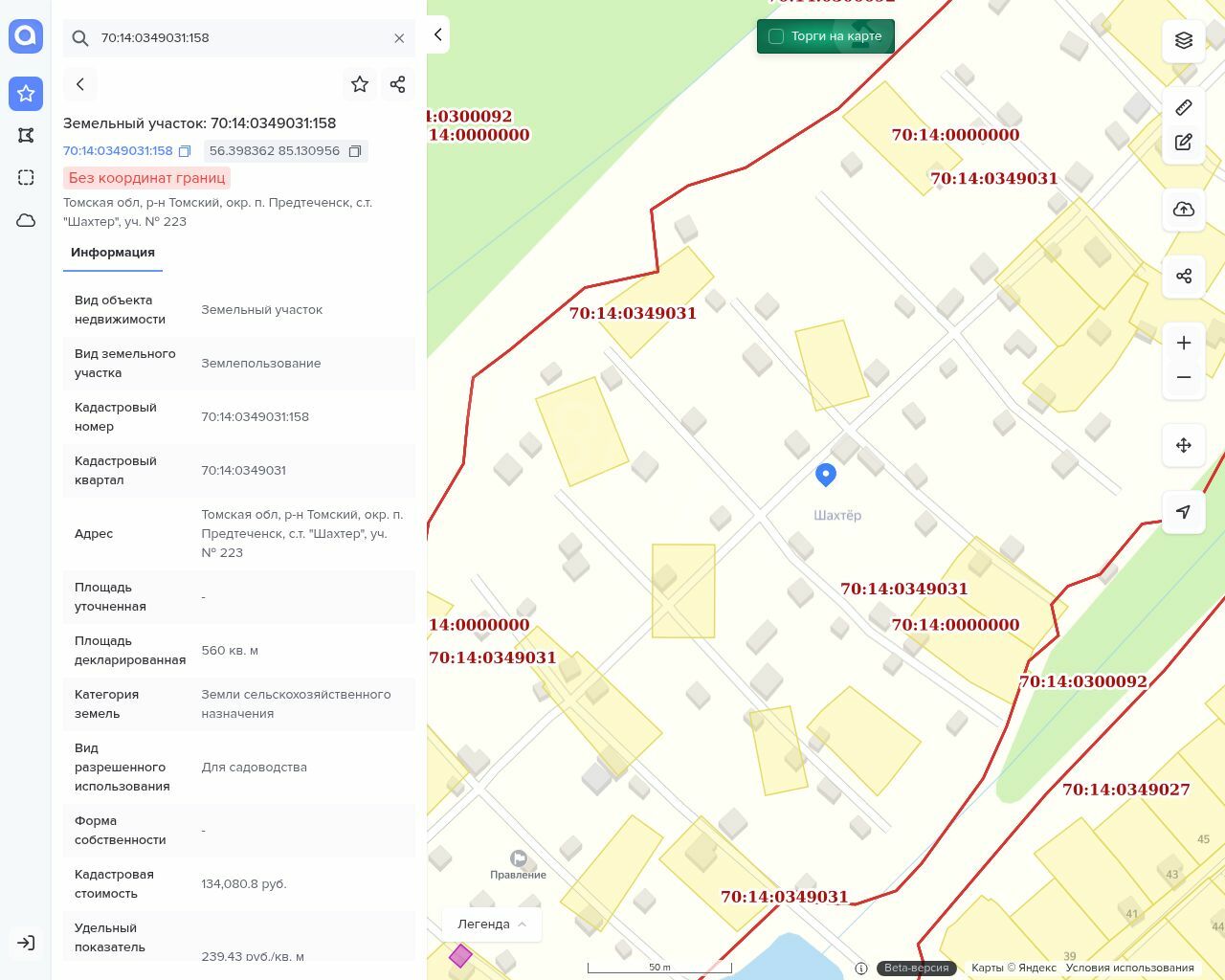This screenshot has width=1225, height=980.
Task: Click the share icon on map toolbar
Action: pos(1184,277)
